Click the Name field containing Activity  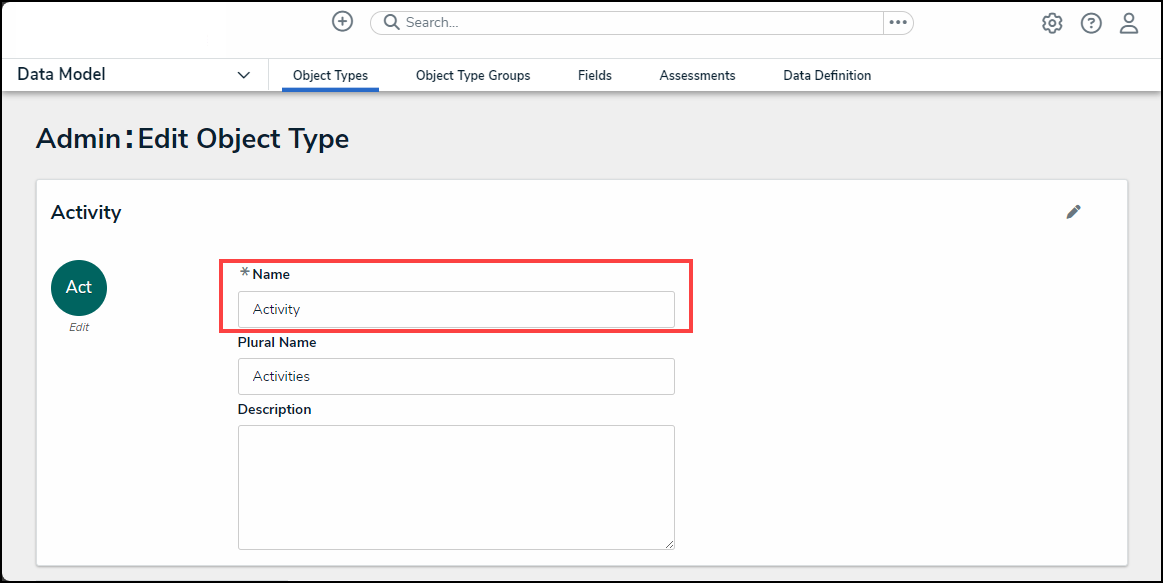(456, 310)
